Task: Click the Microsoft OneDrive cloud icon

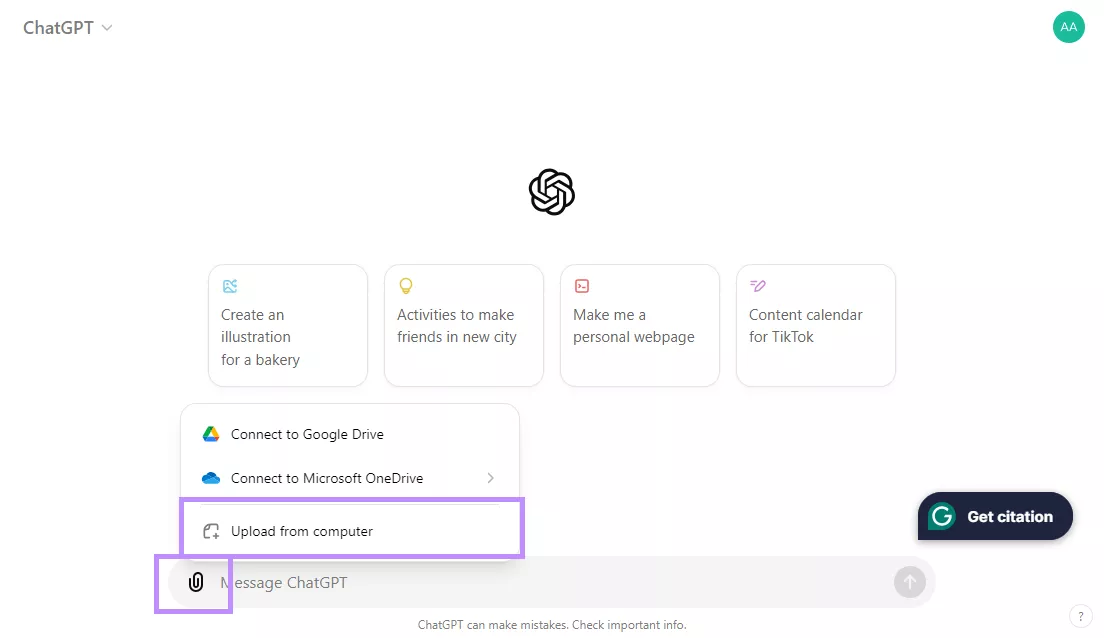Action: pyautogui.click(x=211, y=478)
